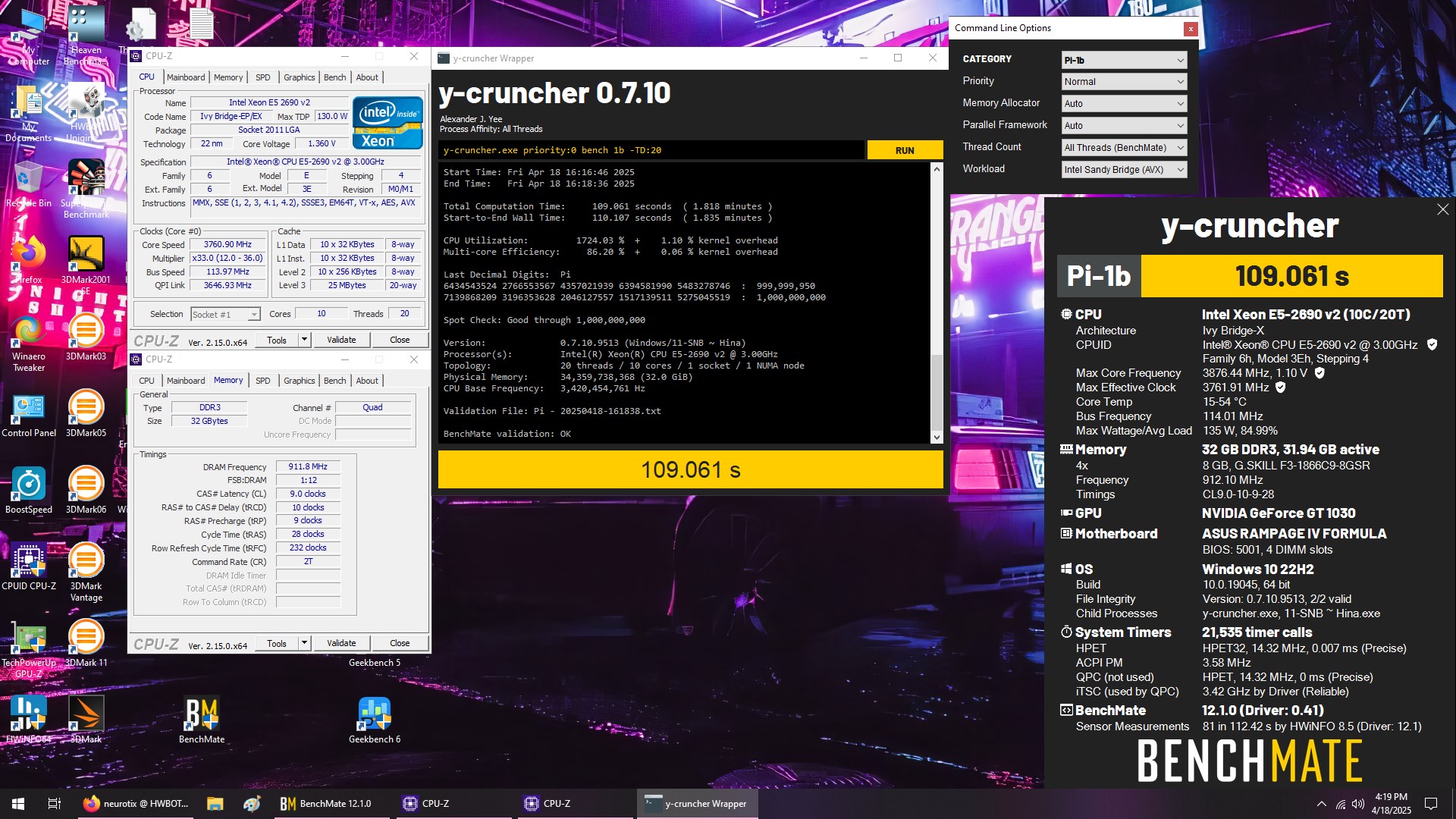Click taskbar clock showing 4:19 PM
This screenshot has width=1456, height=819.
coord(1391,804)
